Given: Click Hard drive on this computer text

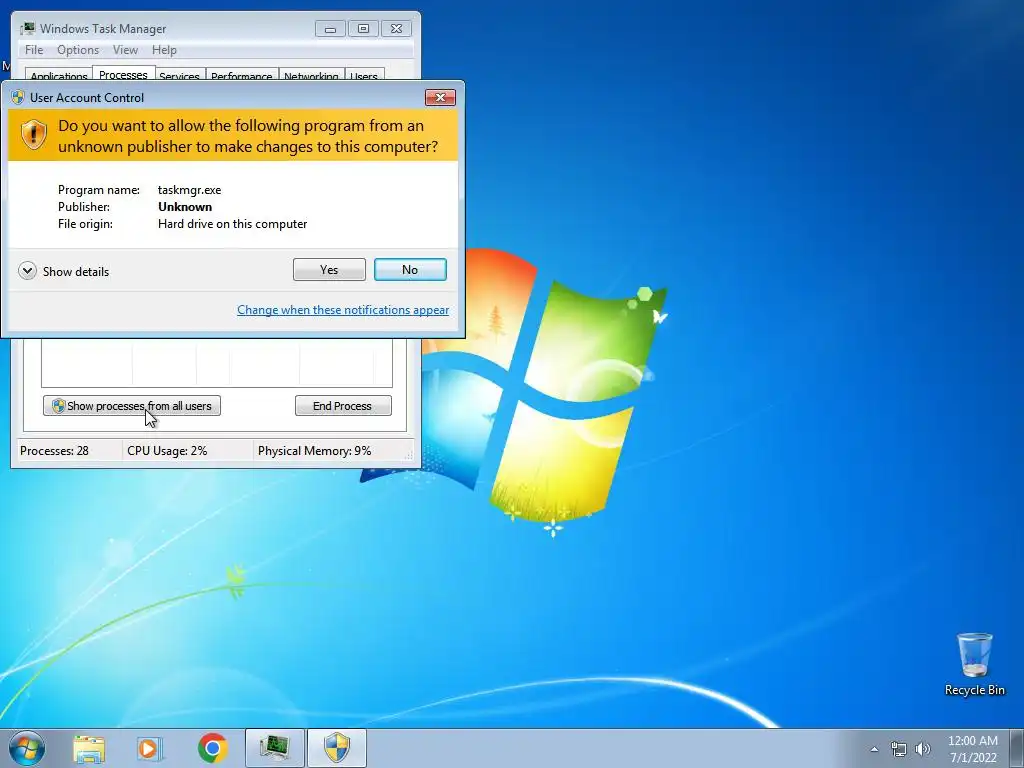Looking at the screenshot, I should (232, 224).
